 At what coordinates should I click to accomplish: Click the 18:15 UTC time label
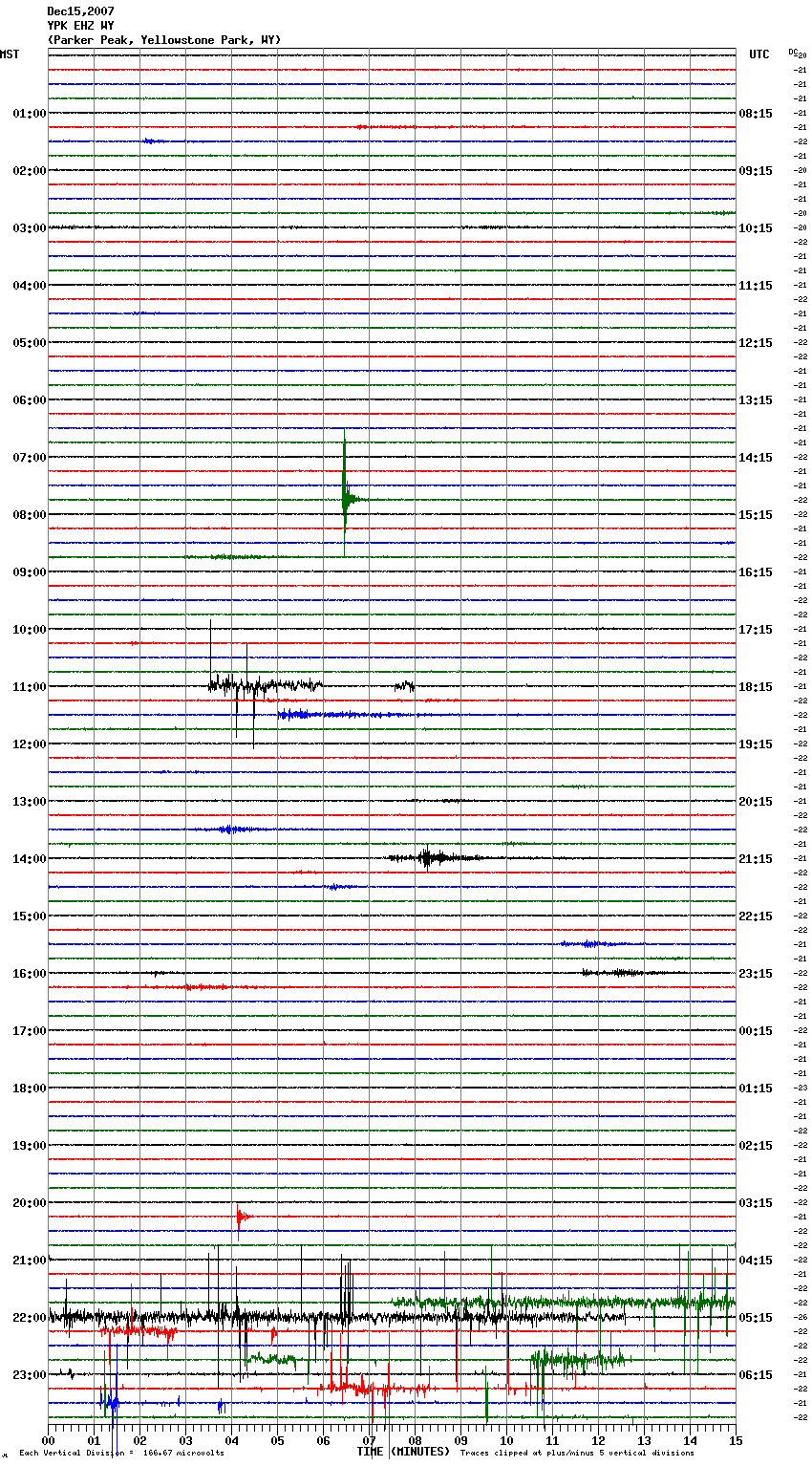coord(756,687)
